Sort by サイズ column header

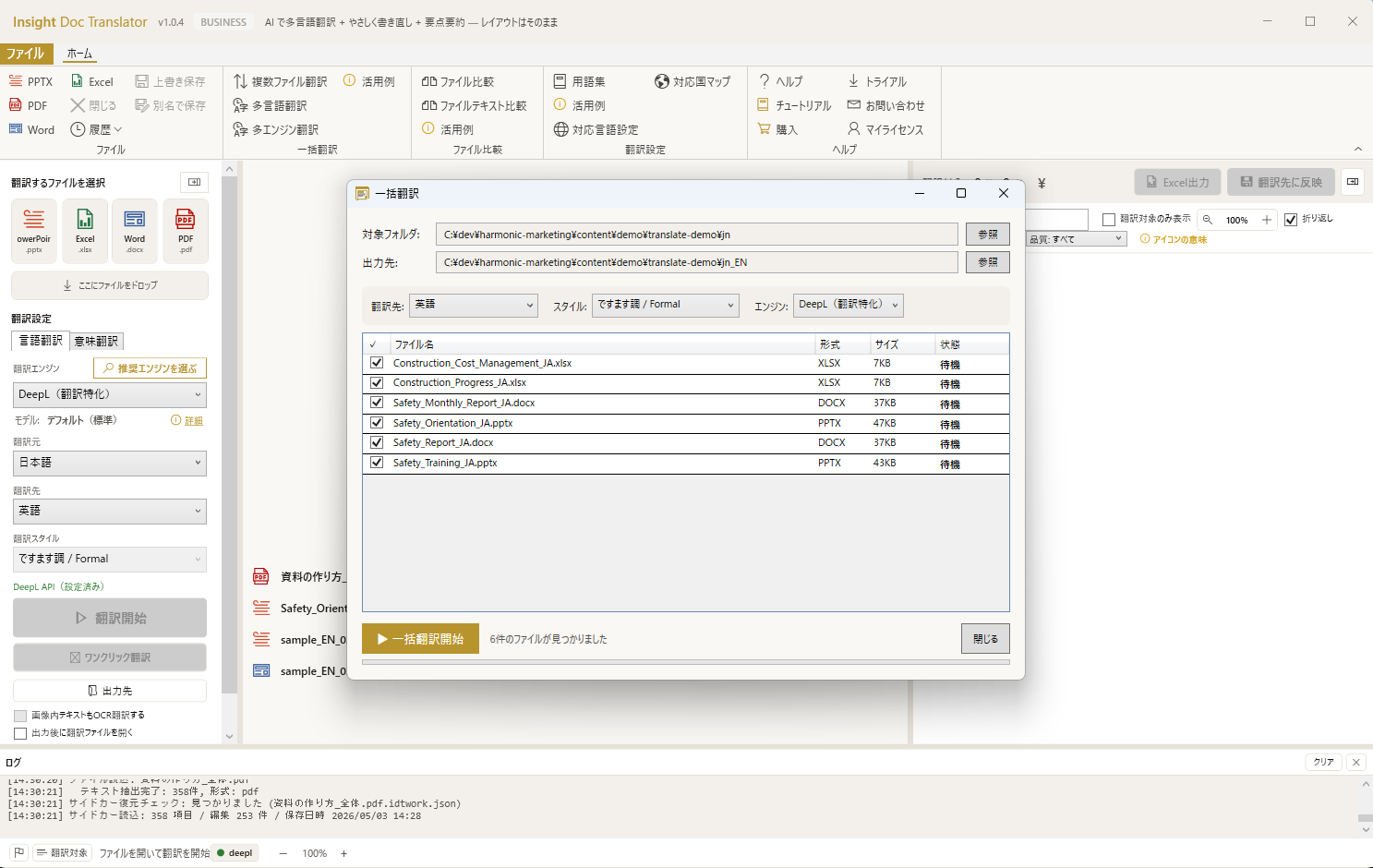pos(902,344)
